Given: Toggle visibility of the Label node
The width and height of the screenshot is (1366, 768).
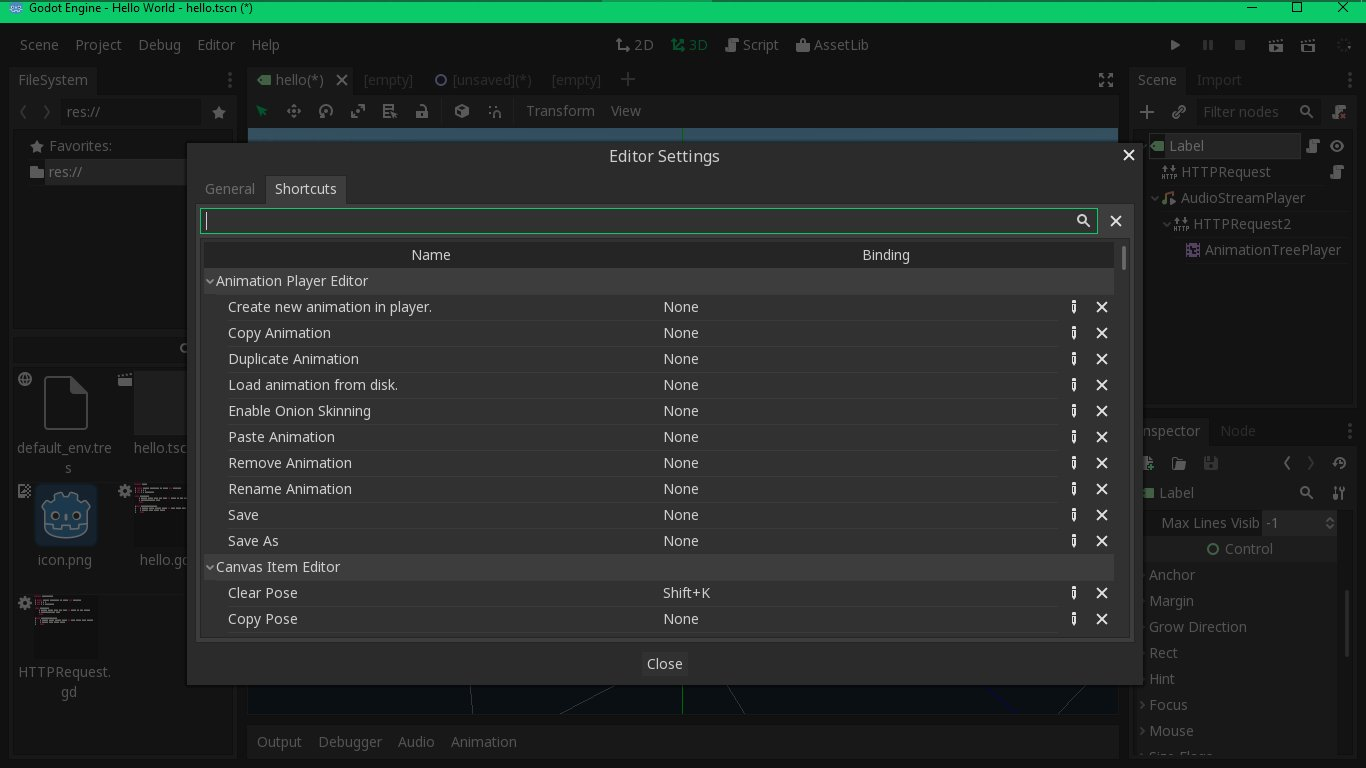Looking at the screenshot, I should click(1337, 146).
